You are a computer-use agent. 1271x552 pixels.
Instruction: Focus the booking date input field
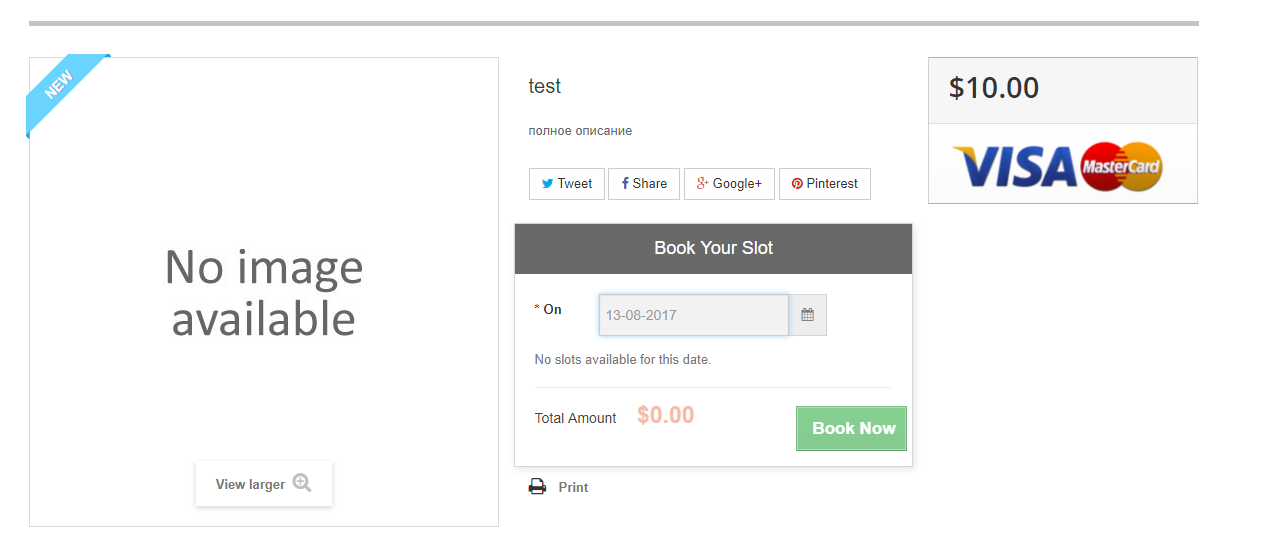point(693,315)
